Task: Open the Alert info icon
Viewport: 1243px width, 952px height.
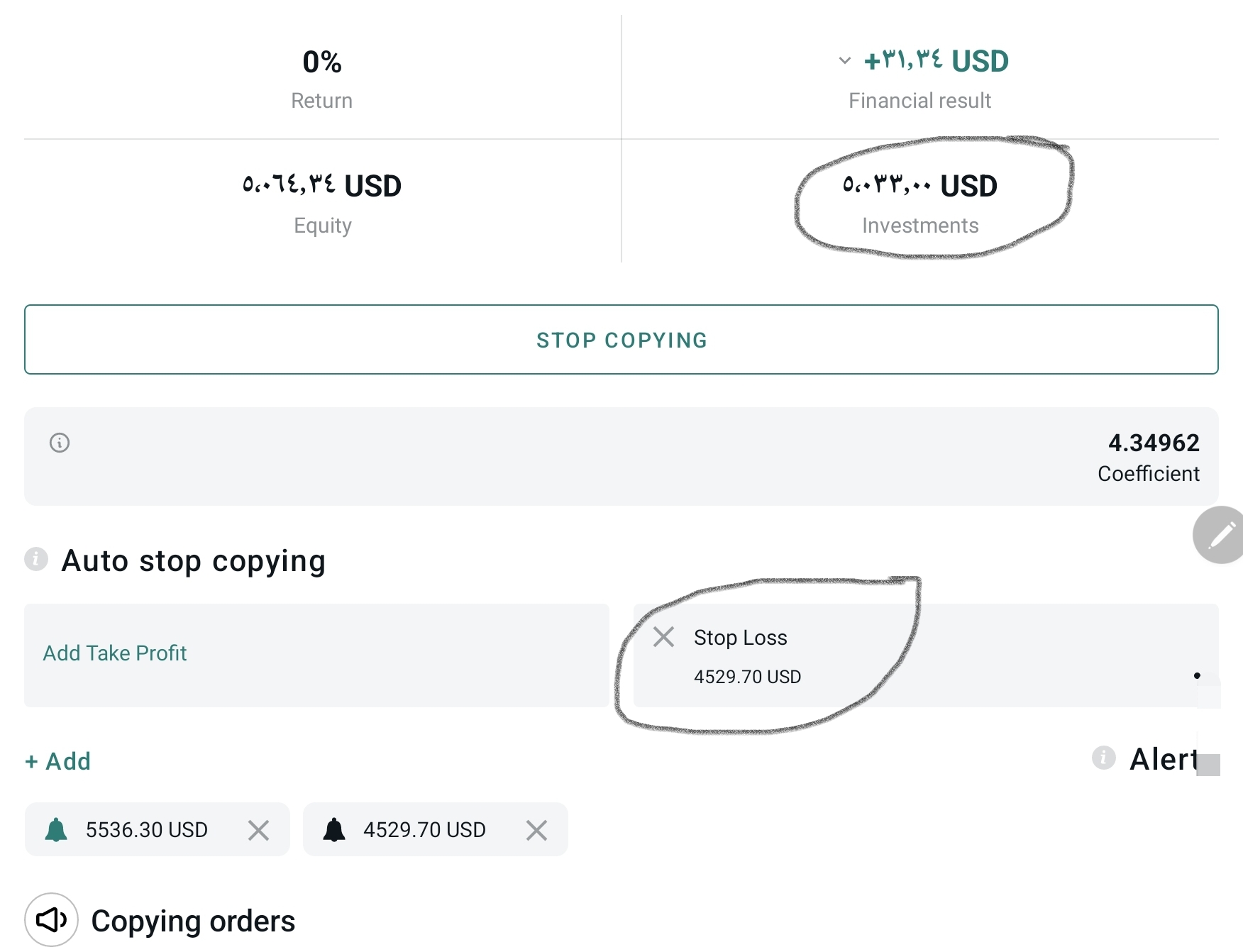Action: tap(1103, 758)
